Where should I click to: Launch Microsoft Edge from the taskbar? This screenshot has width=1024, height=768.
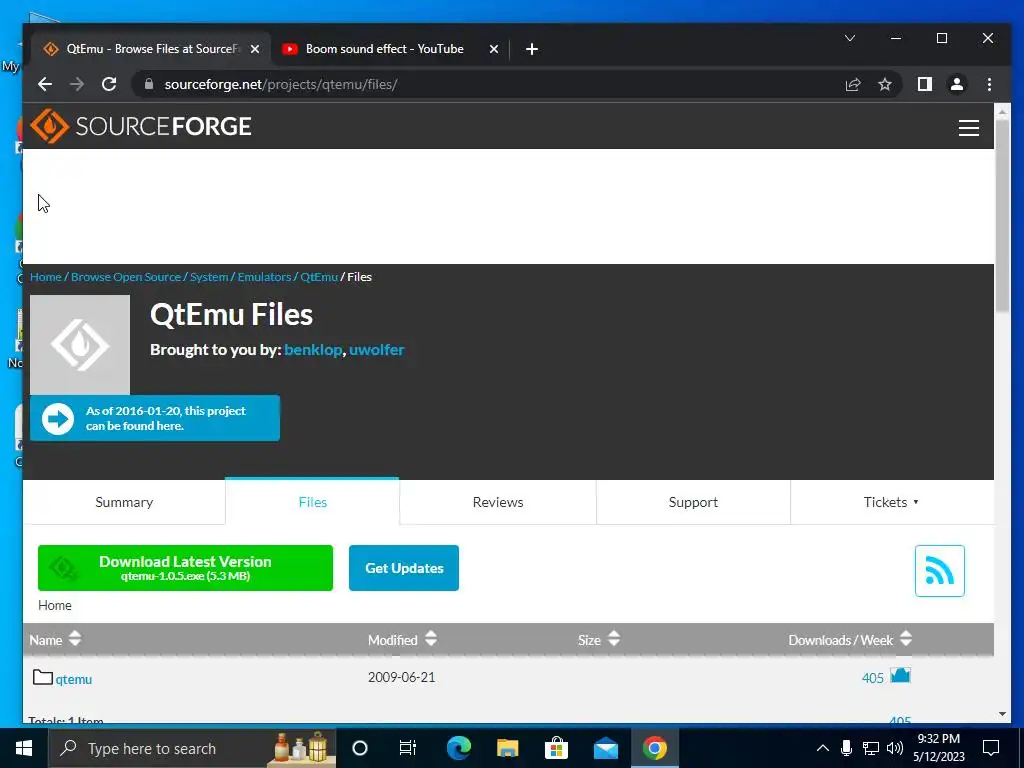(x=458, y=748)
